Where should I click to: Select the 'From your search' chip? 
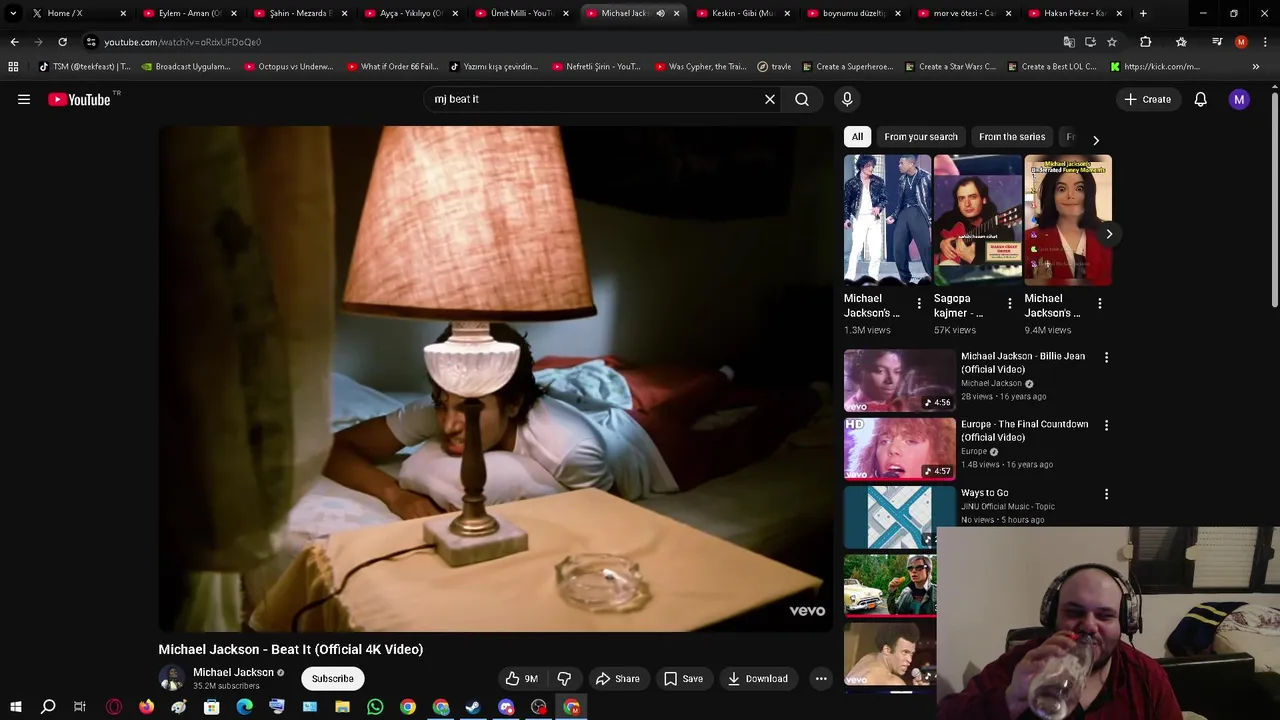pos(921,137)
